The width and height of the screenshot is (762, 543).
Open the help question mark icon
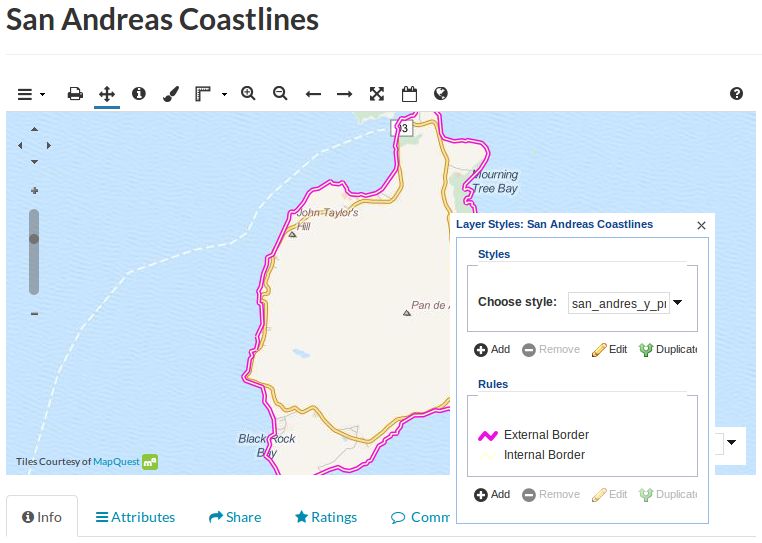pos(736,93)
